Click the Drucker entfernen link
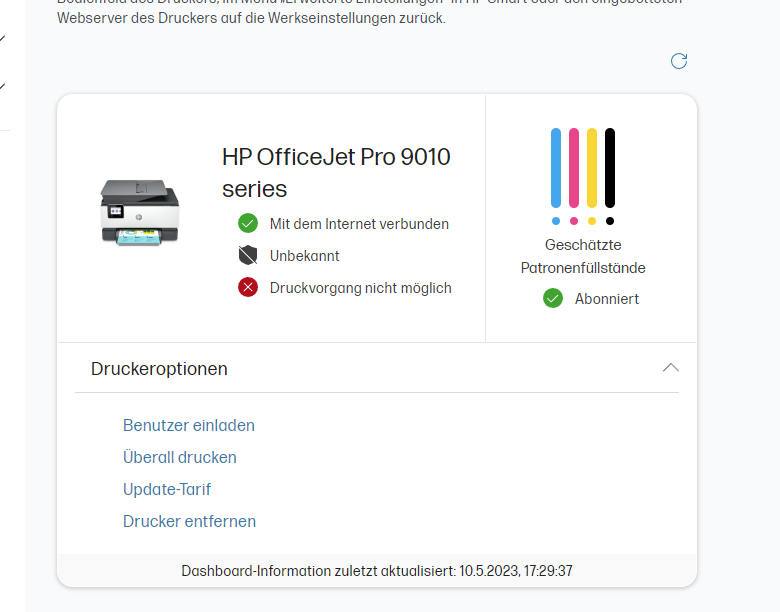 coord(189,521)
